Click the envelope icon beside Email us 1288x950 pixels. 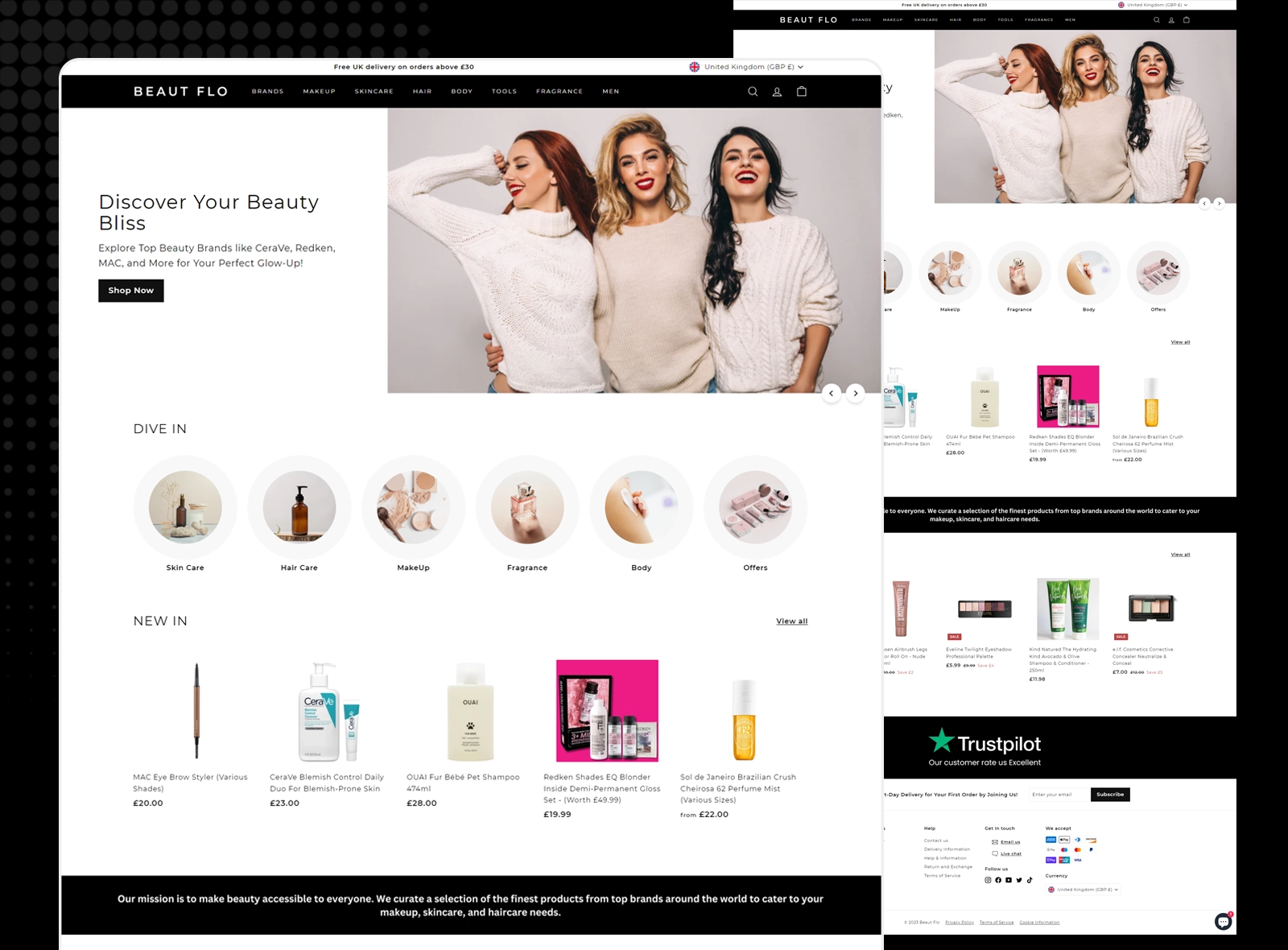995,842
